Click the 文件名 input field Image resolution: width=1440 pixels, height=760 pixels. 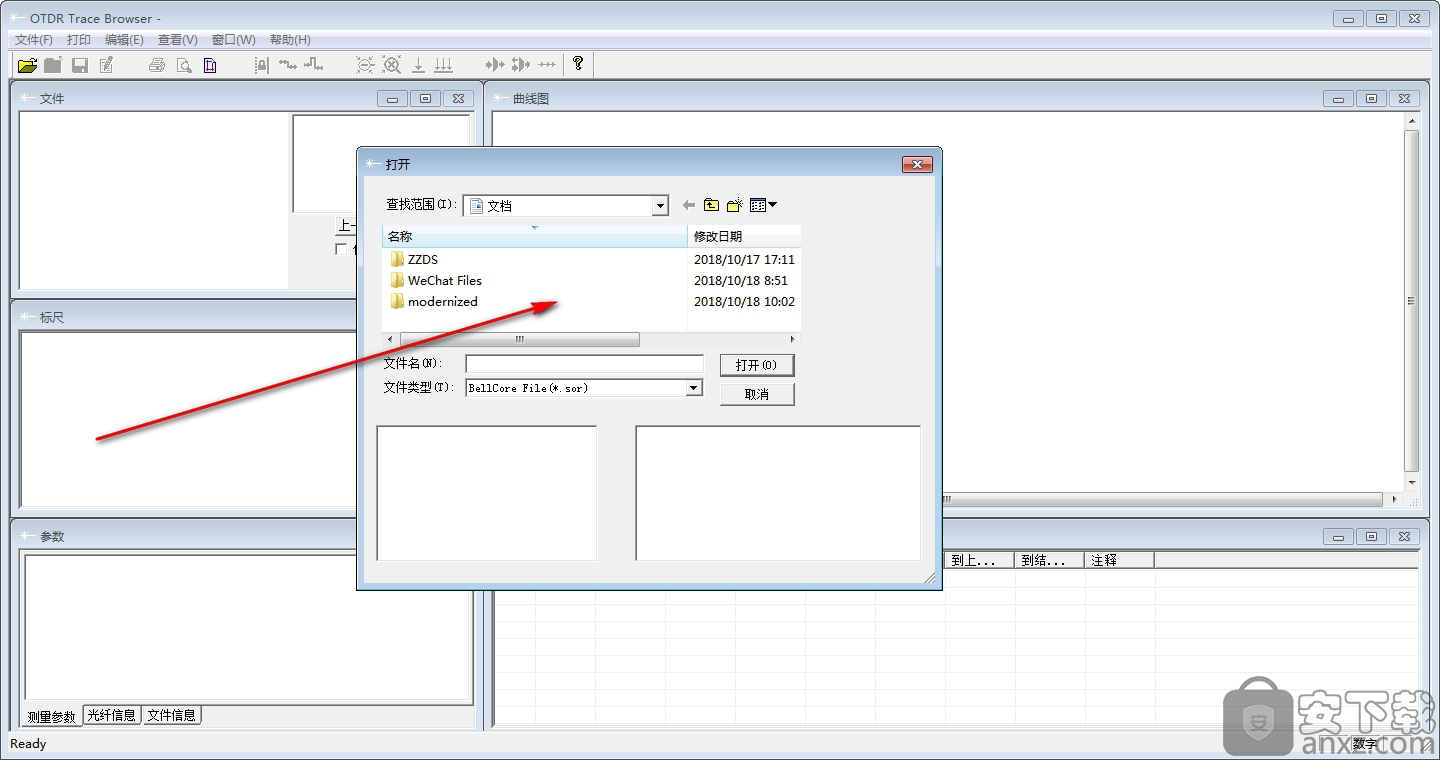point(584,364)
